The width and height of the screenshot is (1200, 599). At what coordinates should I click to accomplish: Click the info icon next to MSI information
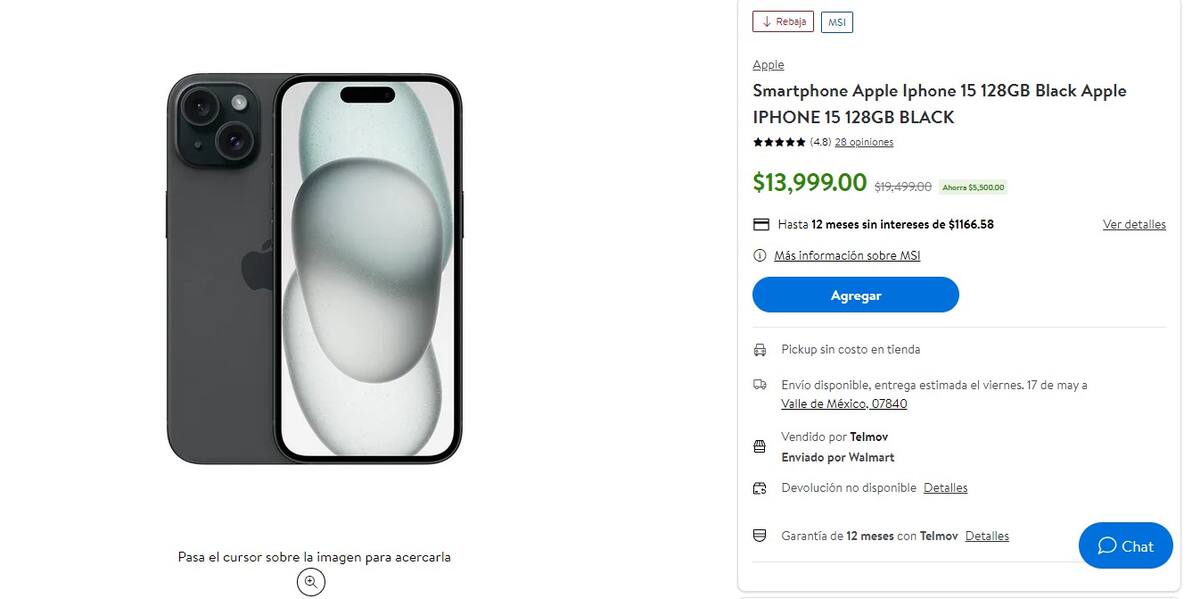tap(760, 256)
